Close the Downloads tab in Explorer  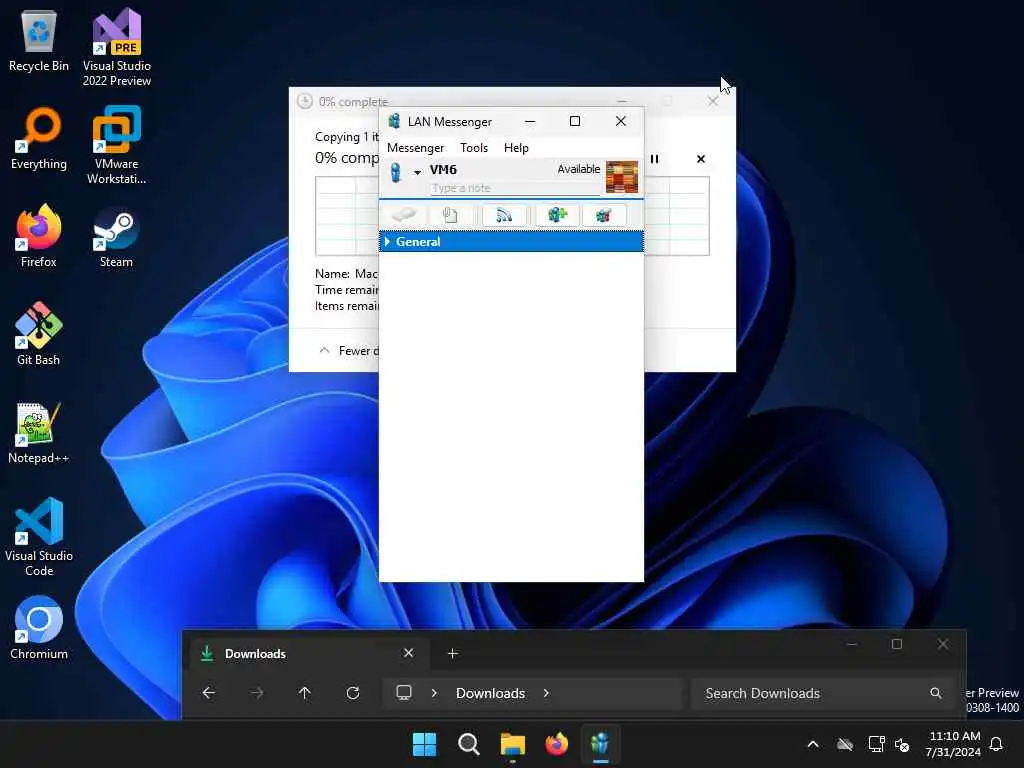(408, 653)
